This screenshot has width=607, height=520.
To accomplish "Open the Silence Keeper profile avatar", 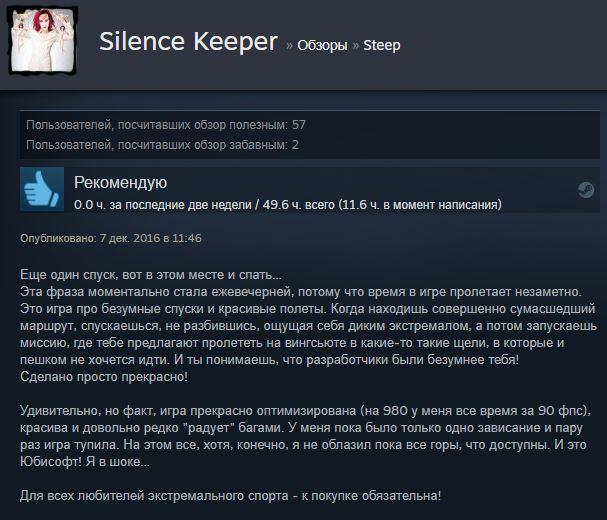I will (42, 41).
